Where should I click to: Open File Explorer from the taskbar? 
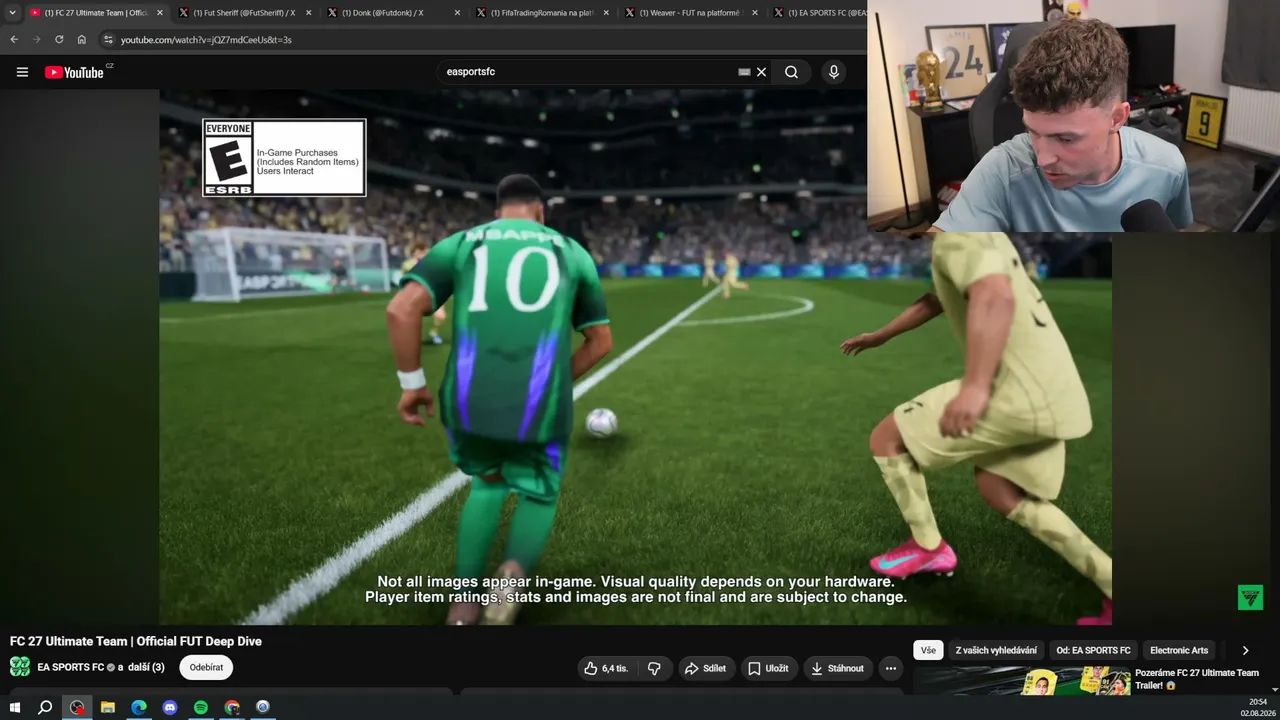(x=108, y=707)
